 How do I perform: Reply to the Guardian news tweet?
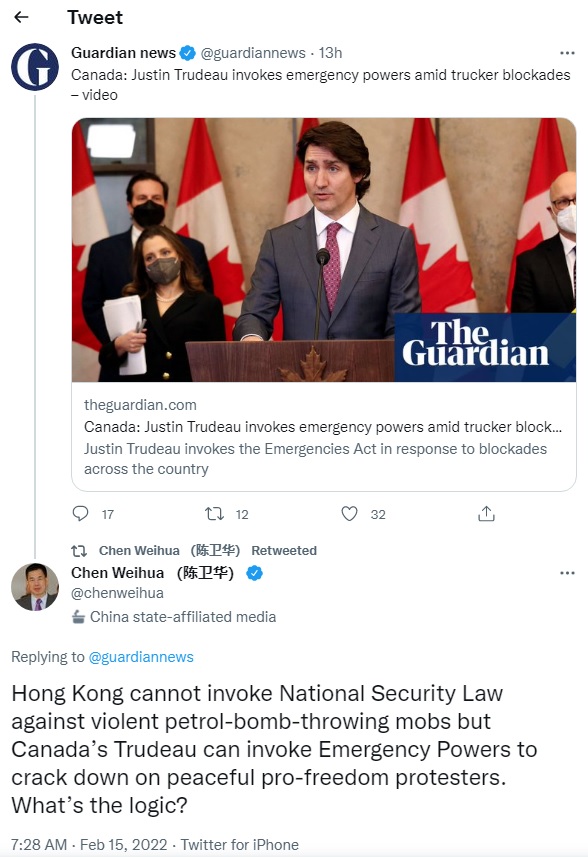point(80,514)
